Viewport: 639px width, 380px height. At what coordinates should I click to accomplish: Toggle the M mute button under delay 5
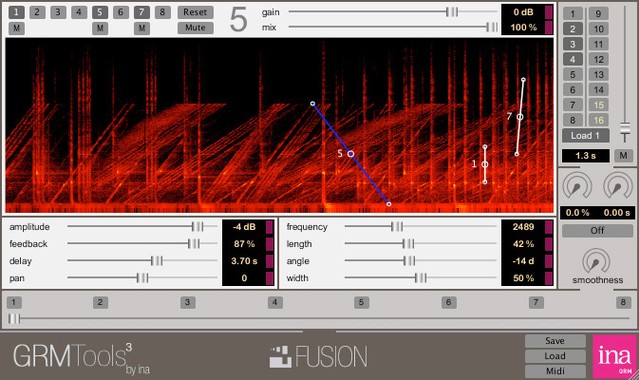click(x=100, y=28)
